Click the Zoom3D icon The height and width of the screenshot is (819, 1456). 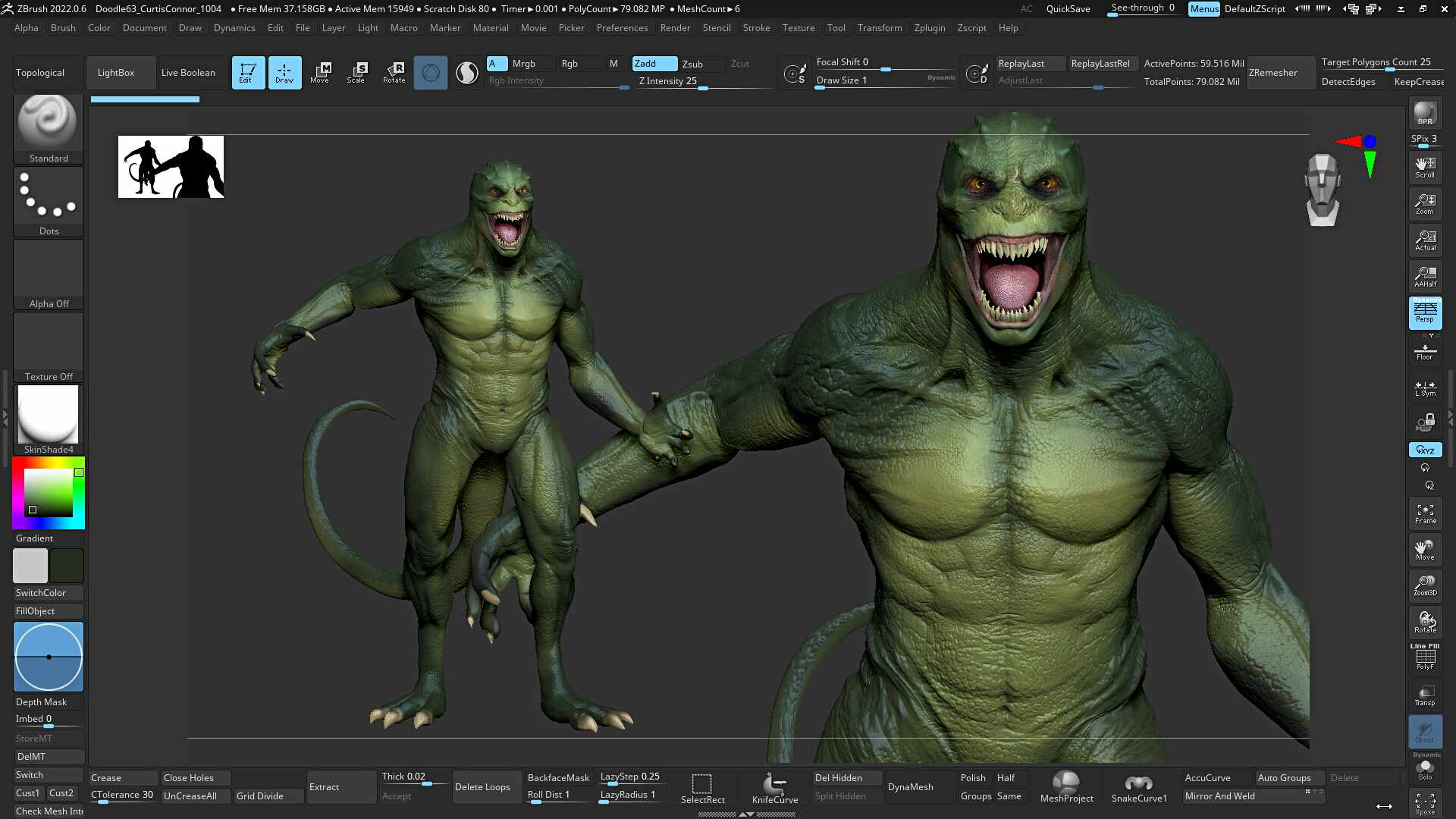[1425, 585]
